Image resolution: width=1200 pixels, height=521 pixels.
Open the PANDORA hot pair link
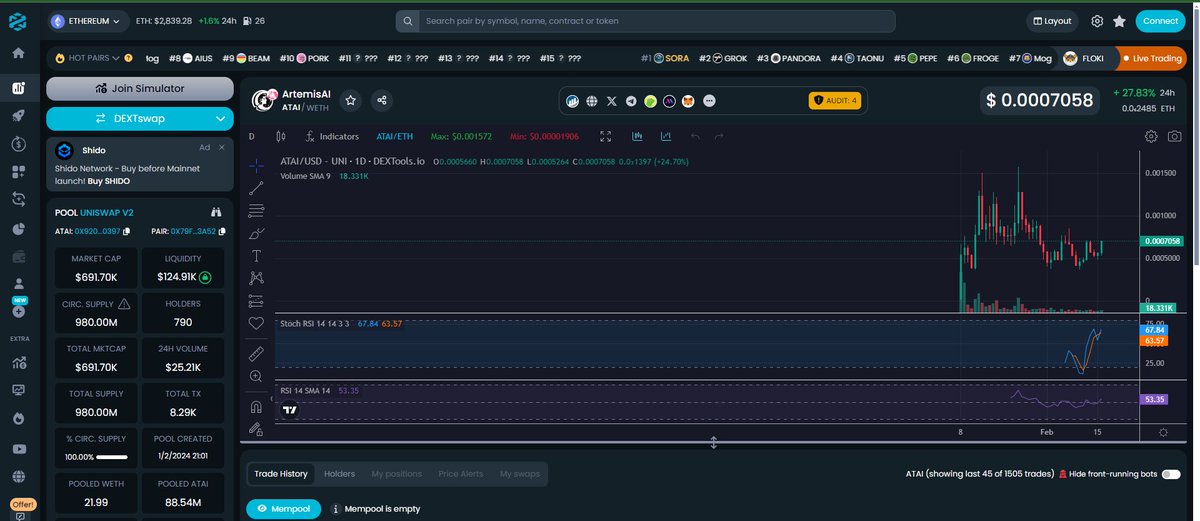pyautogui.click(x=789, y=58)
